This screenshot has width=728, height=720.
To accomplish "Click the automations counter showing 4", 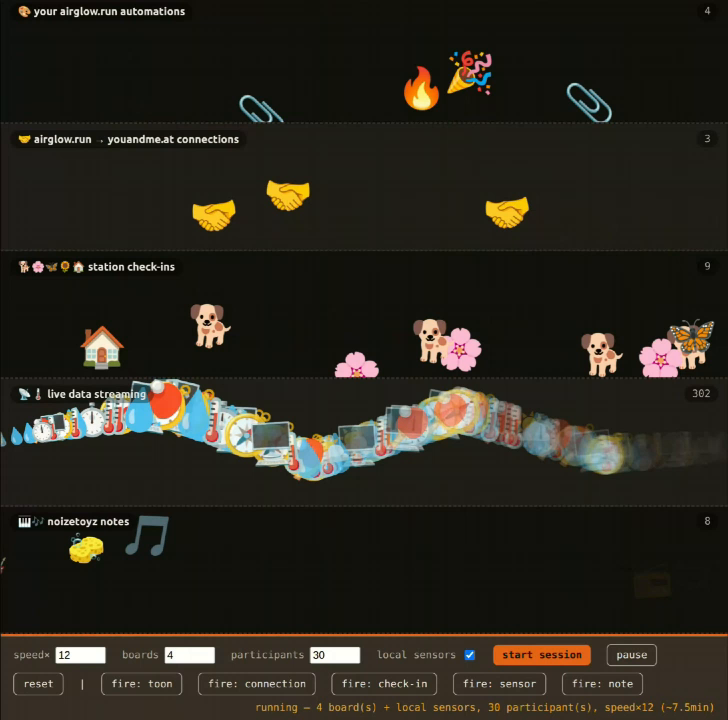I will point(707,11).
